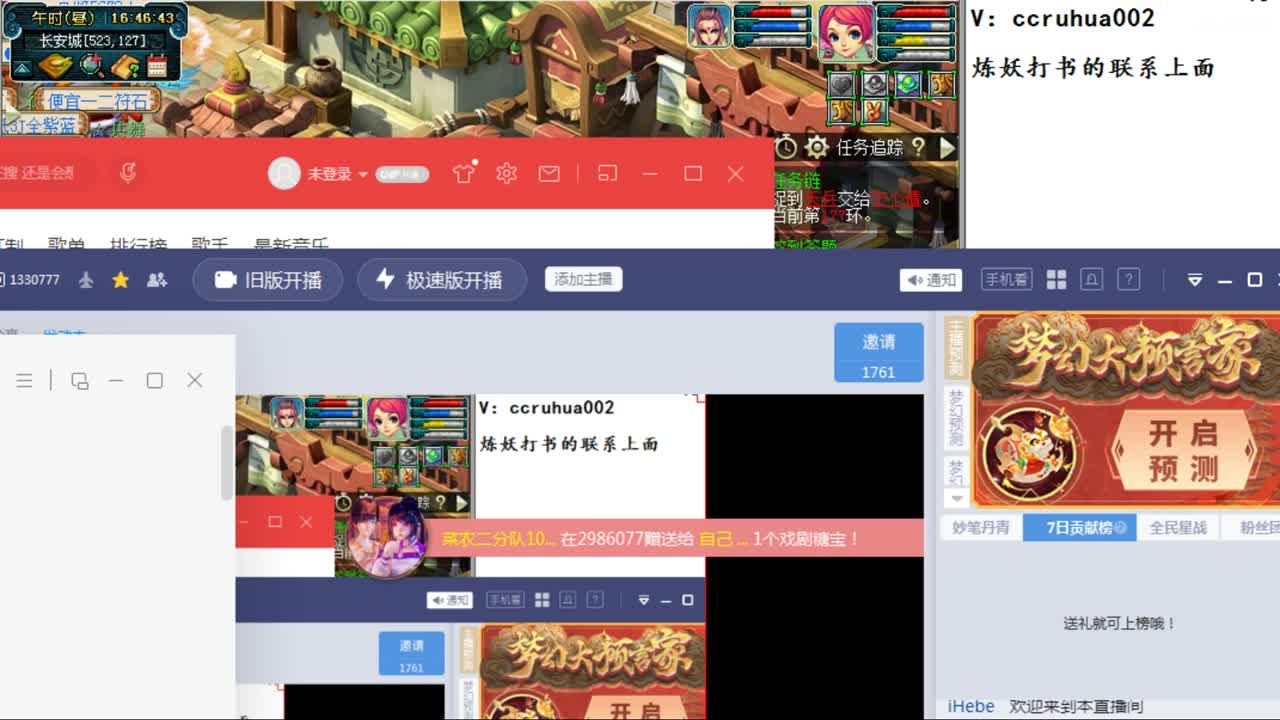Click the nested preview 通知 button
This screenshot has width=1280, height=720.
449,600
